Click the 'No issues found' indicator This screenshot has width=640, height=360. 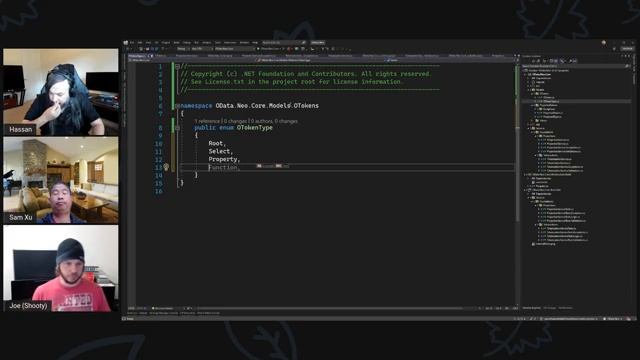click(162, 308)
